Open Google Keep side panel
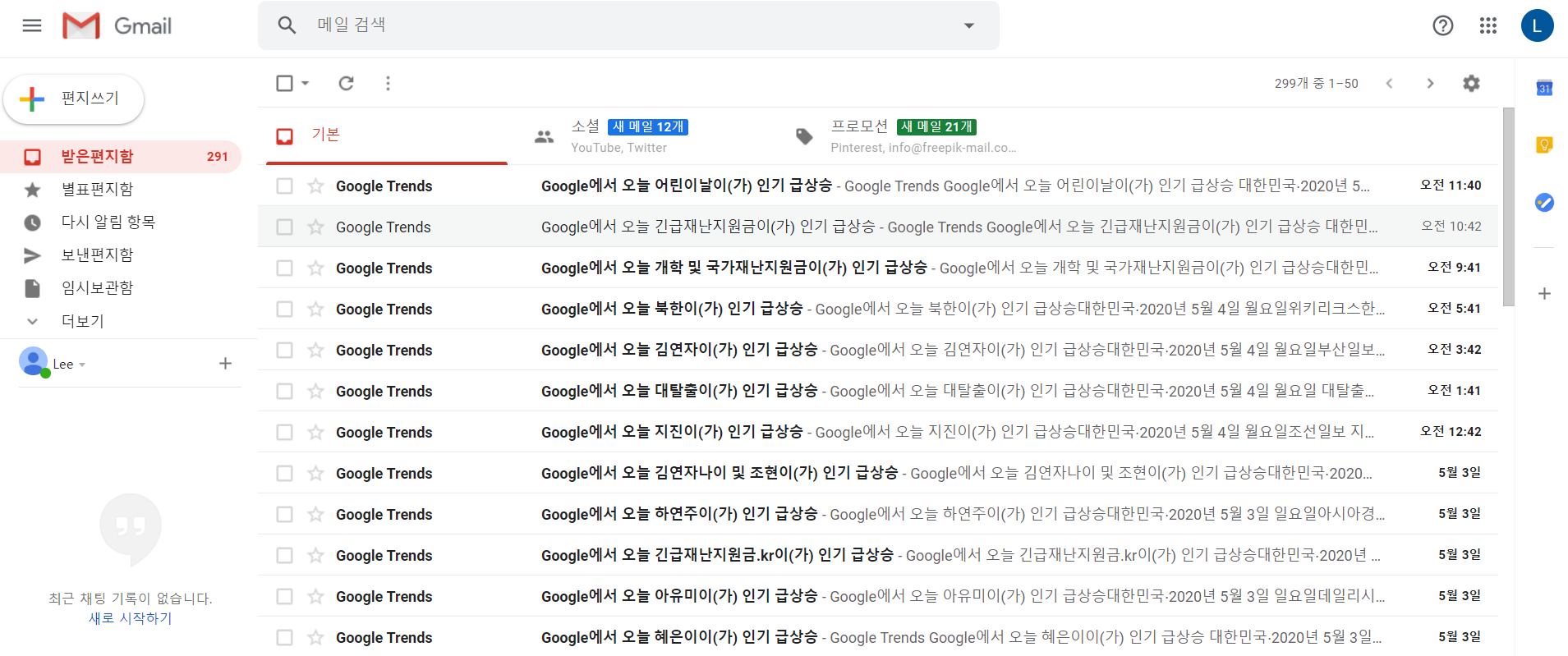Viewport: 1568px width, 656px height. pos(1544,145)
